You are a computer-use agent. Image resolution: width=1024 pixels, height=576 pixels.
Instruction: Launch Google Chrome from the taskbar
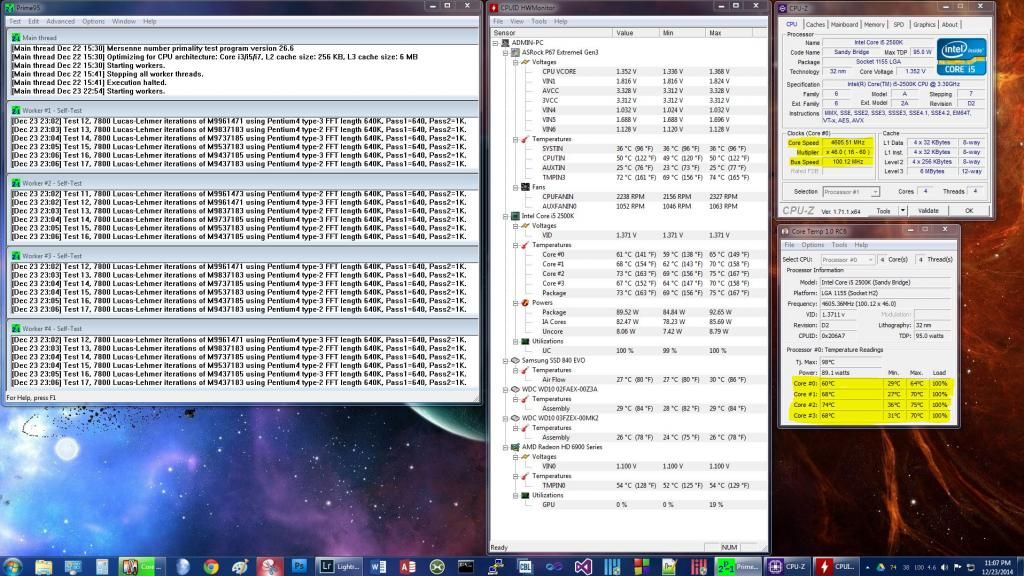210,566
